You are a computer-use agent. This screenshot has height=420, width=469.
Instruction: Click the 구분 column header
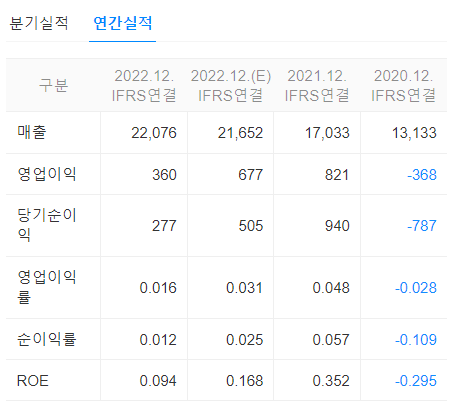[x=53, y=85]
